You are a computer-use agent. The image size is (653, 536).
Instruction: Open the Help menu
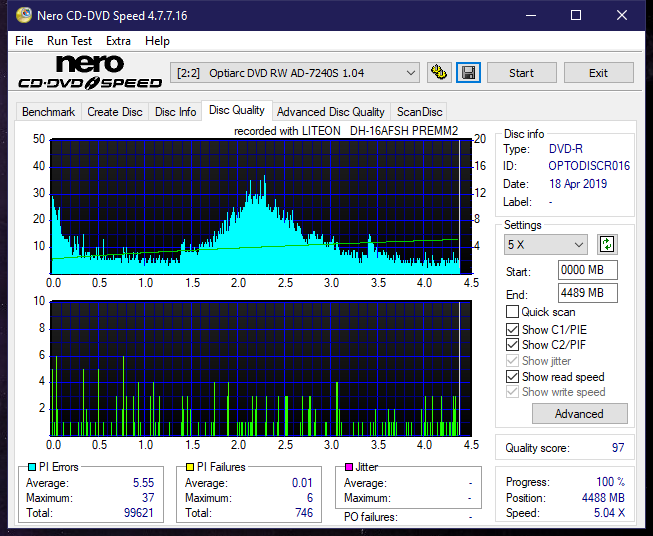click(157, 41)
